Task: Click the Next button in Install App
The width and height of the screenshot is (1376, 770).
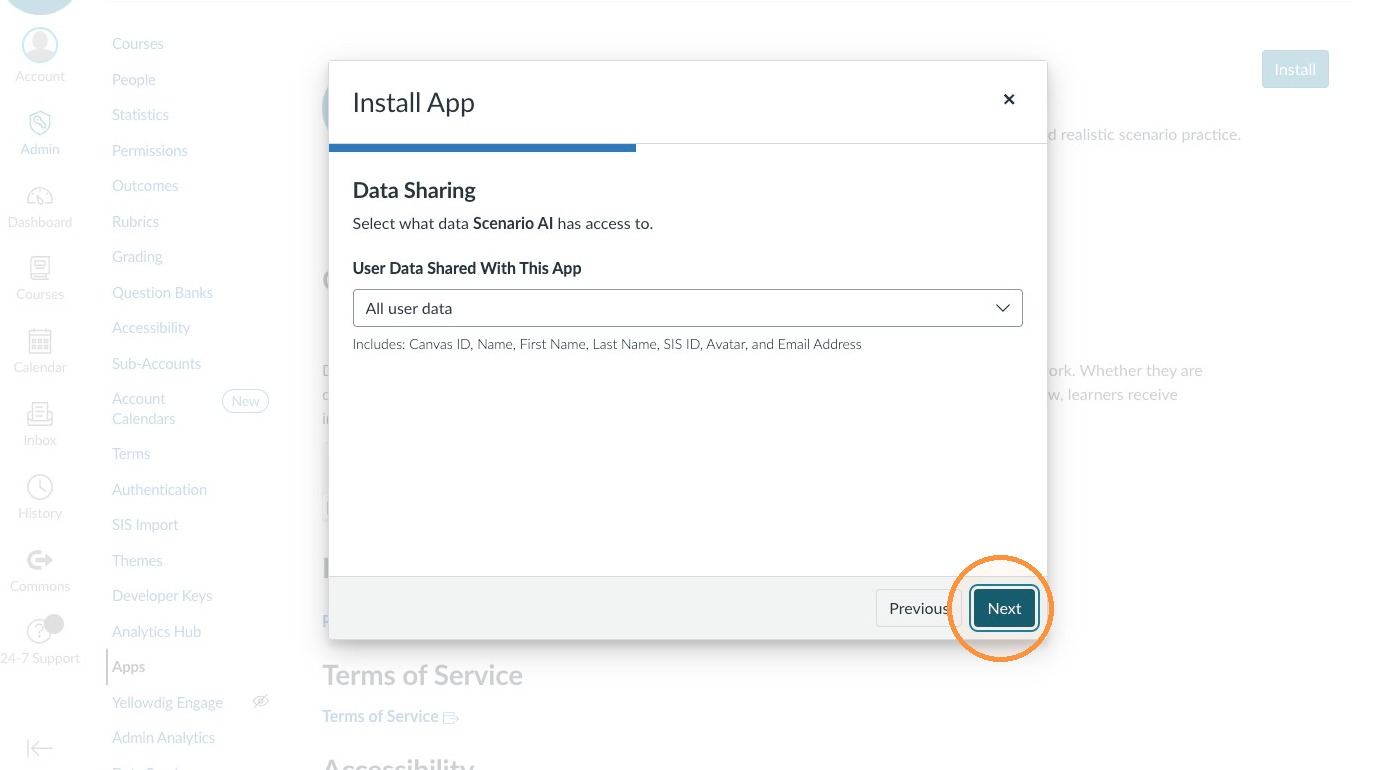Action: point(1005,608)
